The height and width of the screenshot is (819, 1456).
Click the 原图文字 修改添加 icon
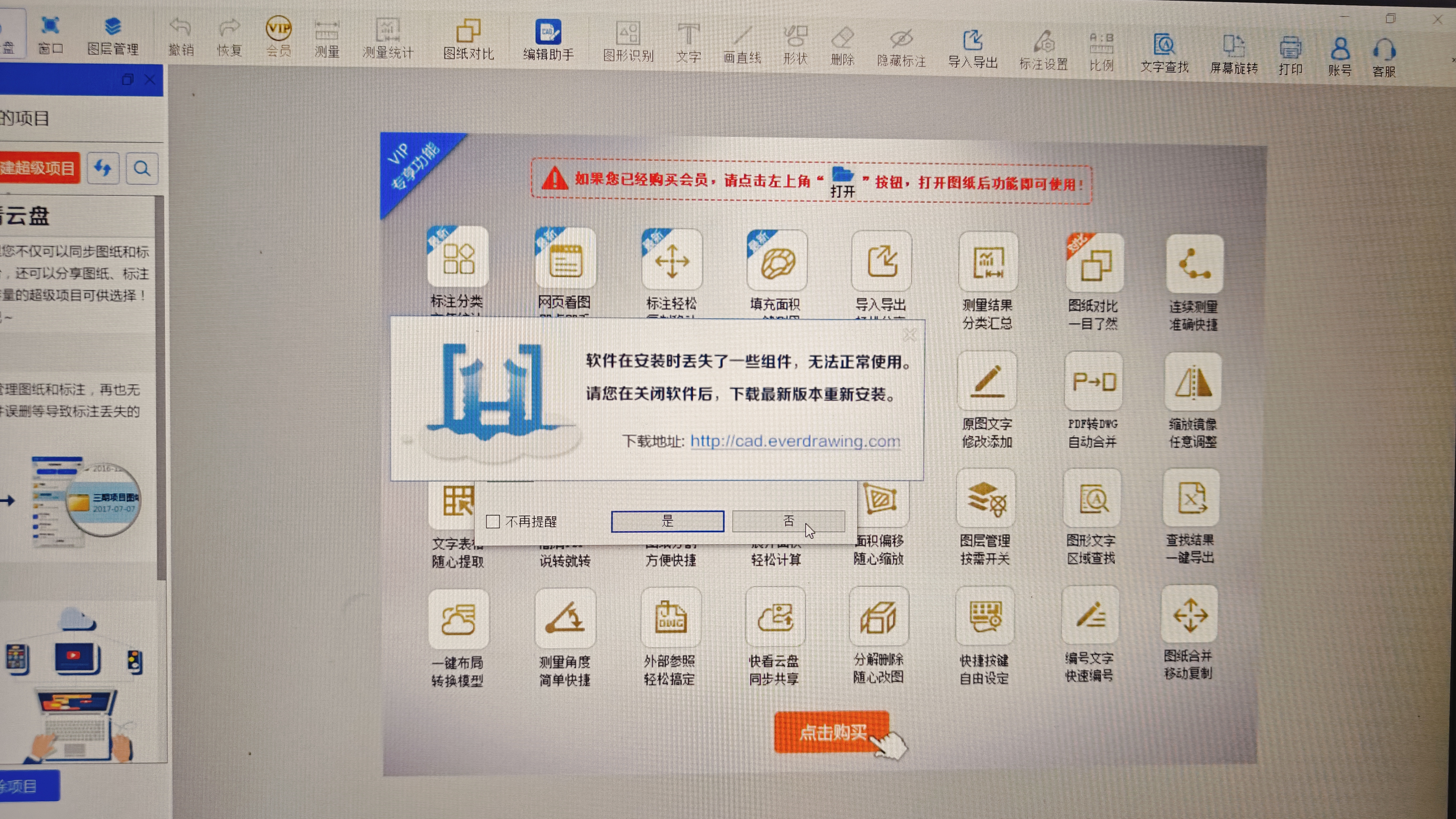click(x=987, y=381)
